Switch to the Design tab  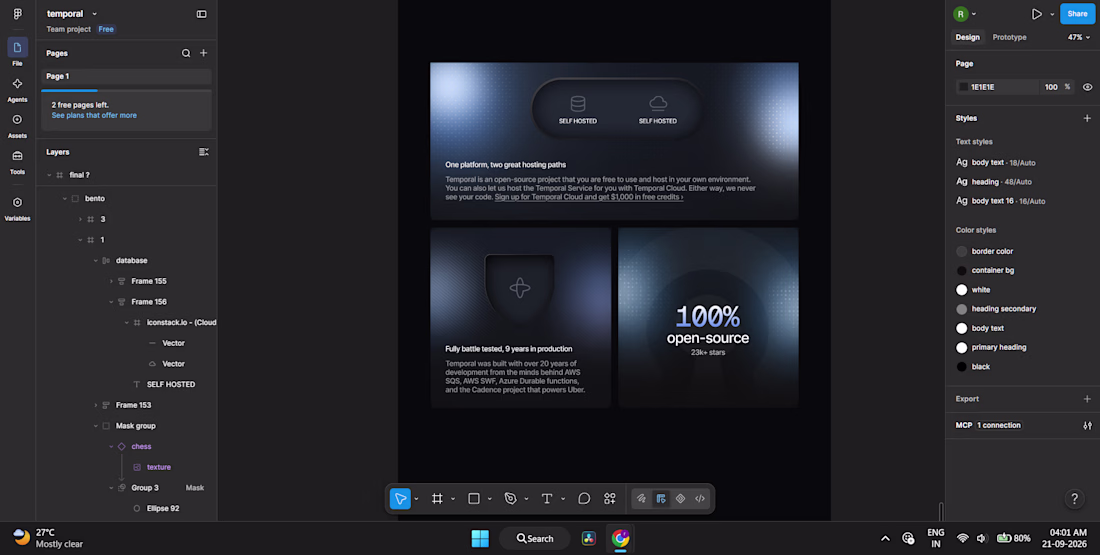pyautogui.click(x=967, y=37)
